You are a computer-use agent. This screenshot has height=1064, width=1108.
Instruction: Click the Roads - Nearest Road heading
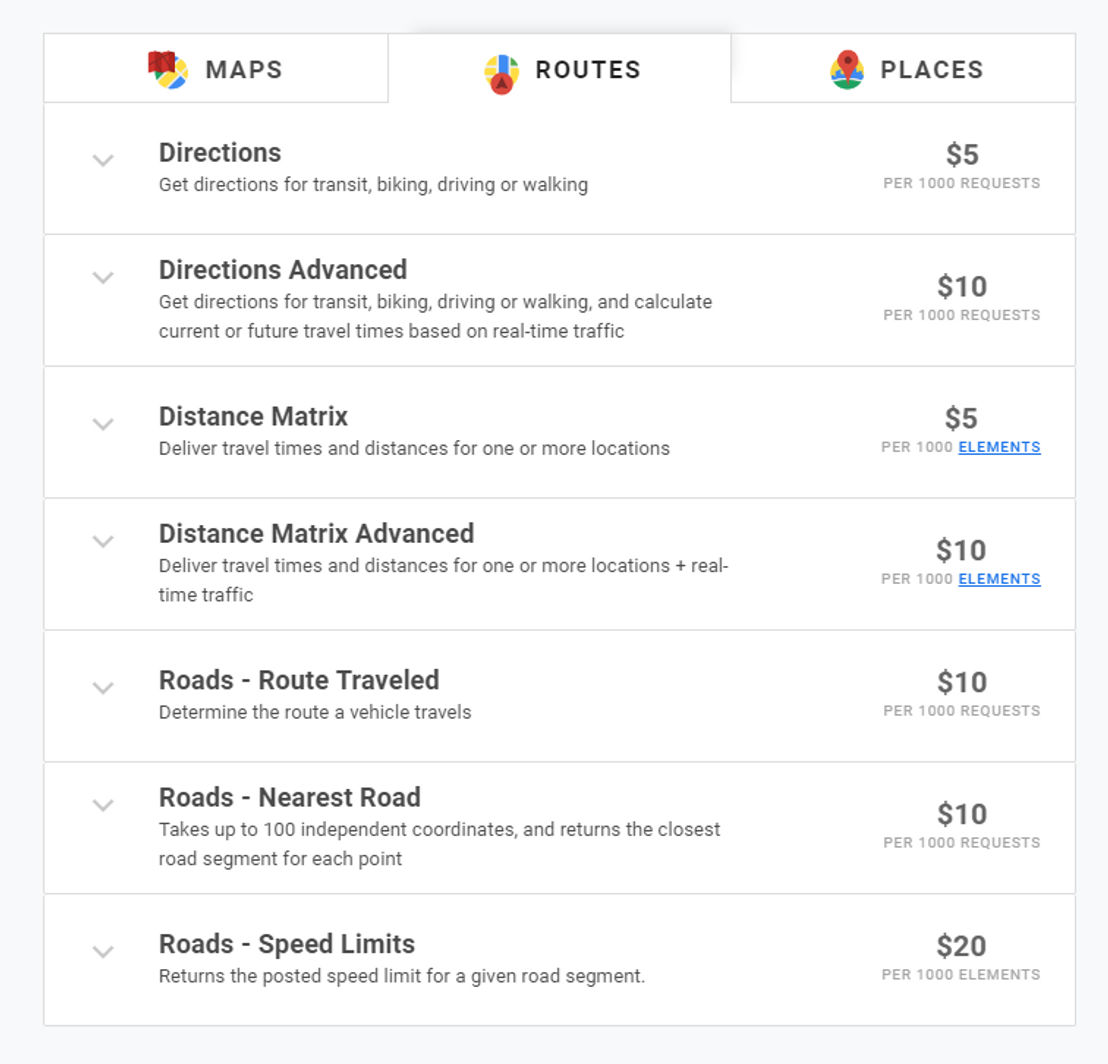290,798
